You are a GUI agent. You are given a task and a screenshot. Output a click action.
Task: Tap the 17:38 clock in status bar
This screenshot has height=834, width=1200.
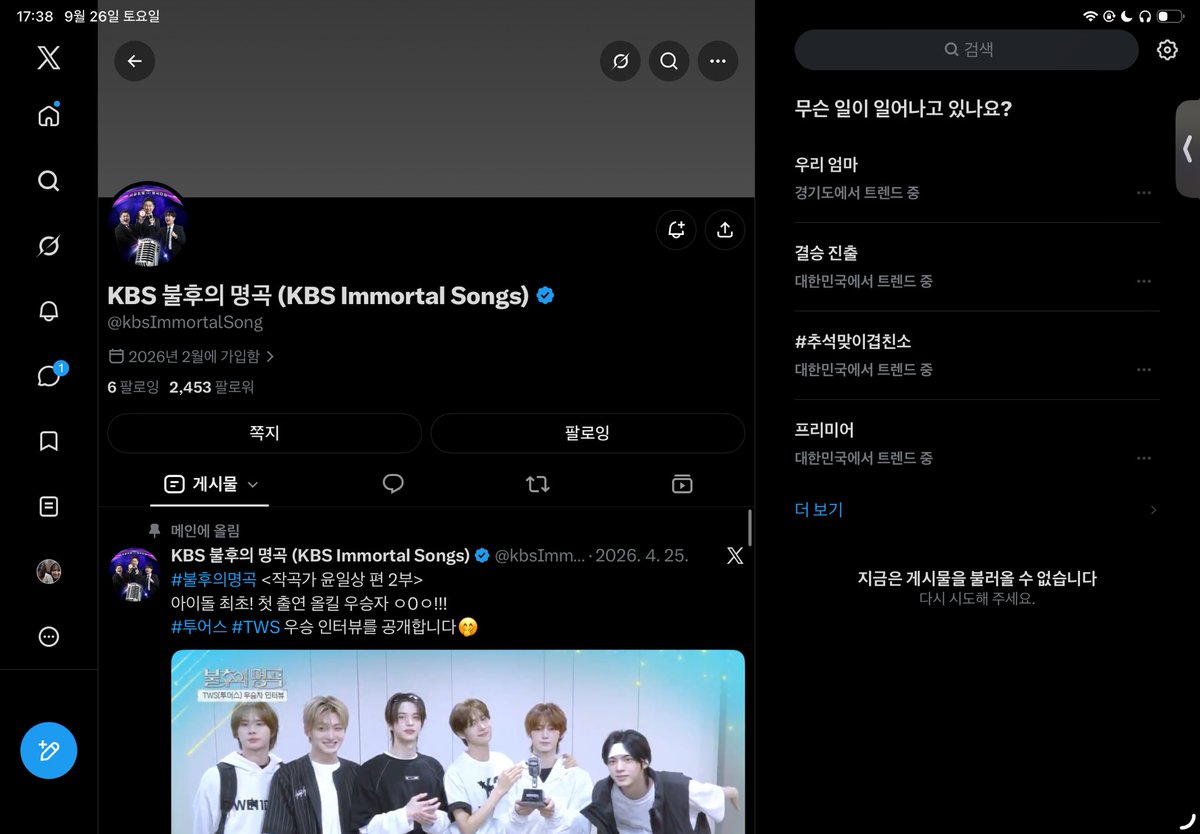[x=35, y=16]
